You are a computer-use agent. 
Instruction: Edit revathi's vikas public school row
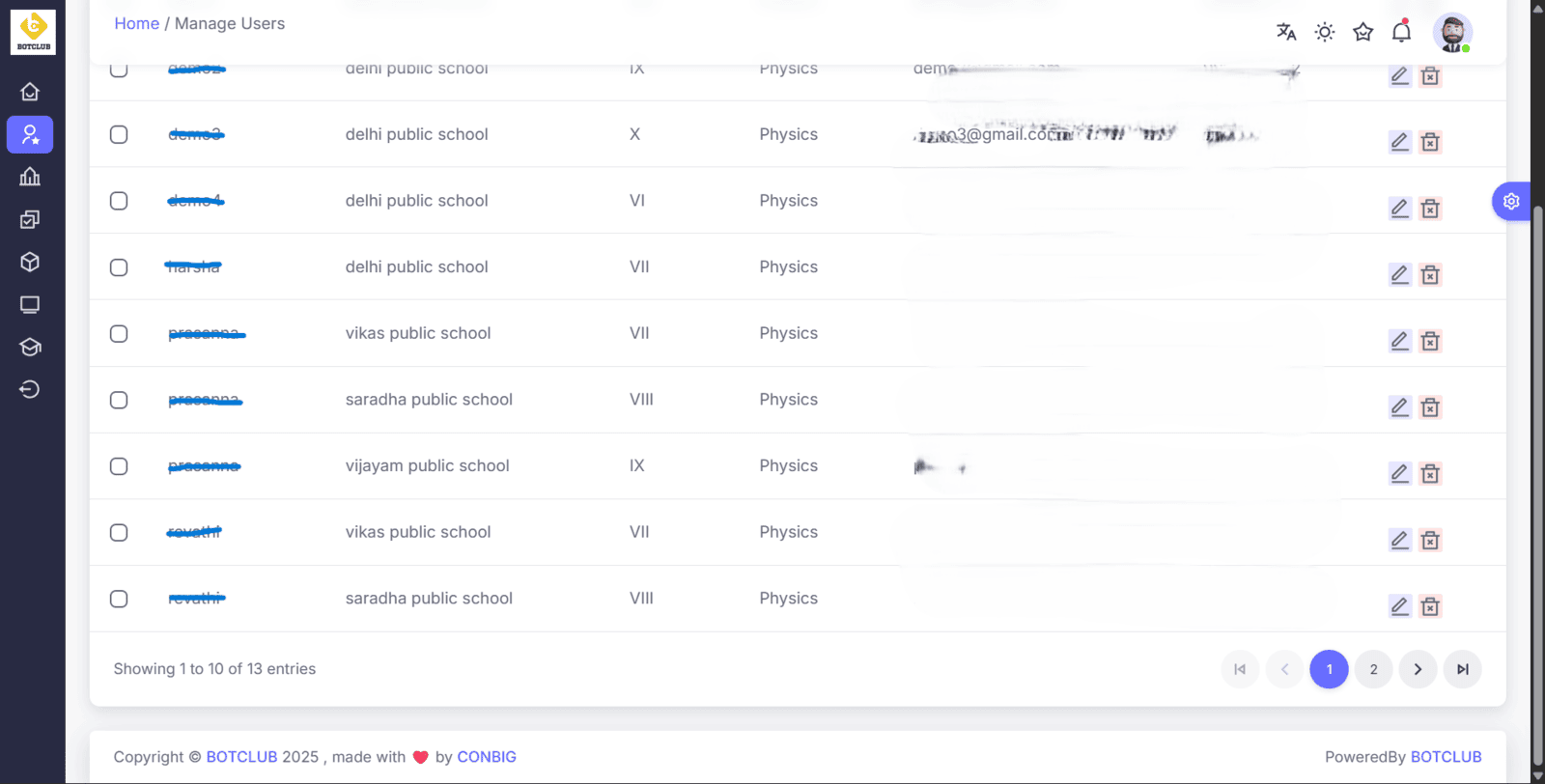coord(1399,540)
